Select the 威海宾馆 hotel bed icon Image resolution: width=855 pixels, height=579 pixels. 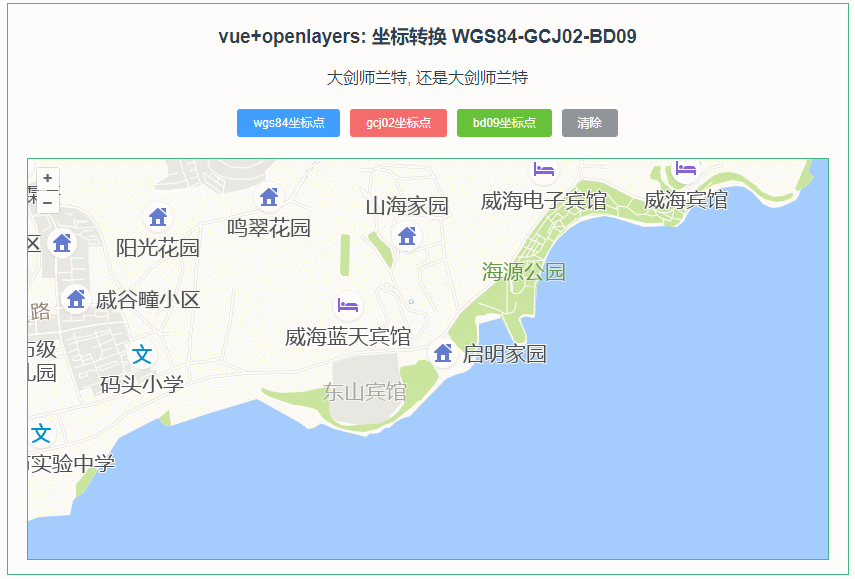click(684, 170)
